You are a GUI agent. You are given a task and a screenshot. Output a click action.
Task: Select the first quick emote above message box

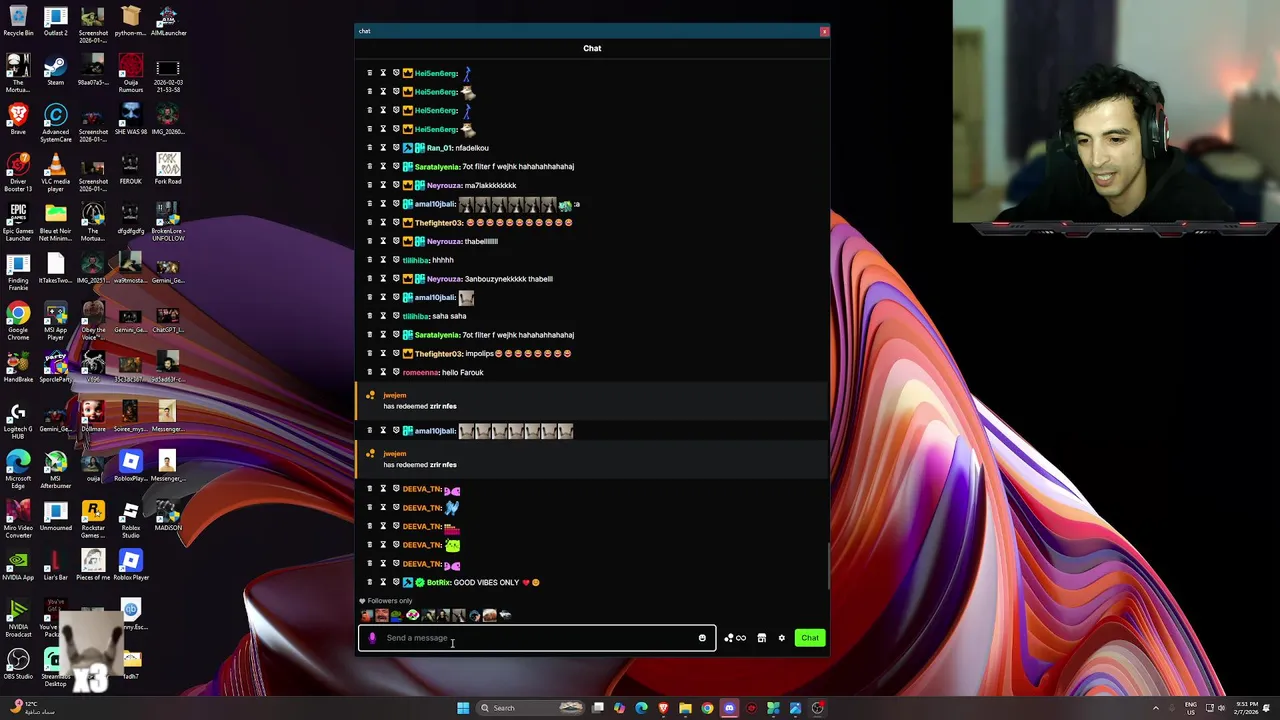point(367,615)
